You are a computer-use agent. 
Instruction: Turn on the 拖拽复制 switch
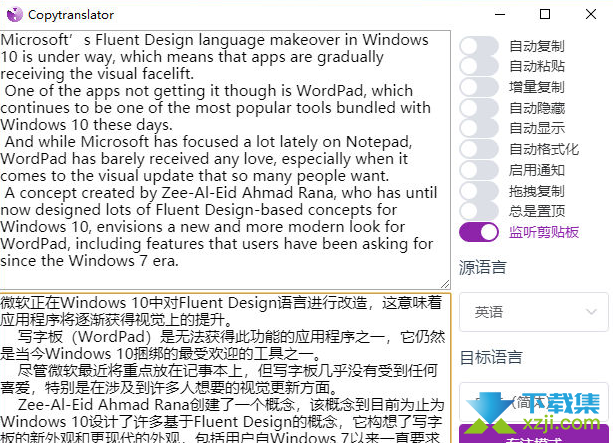479,191
